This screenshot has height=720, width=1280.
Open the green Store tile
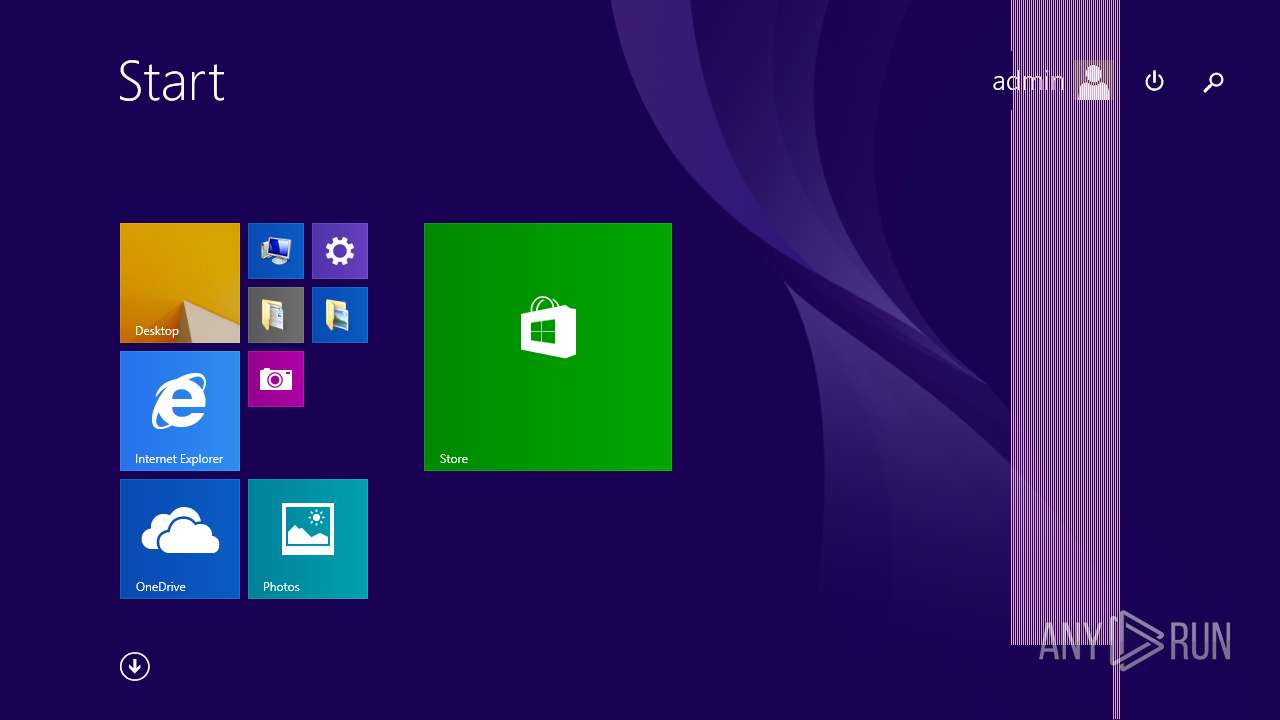pos(548,347)
